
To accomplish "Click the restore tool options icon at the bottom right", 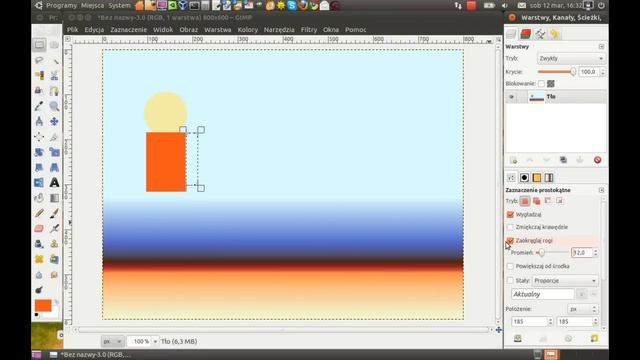I will coord(594,338).
